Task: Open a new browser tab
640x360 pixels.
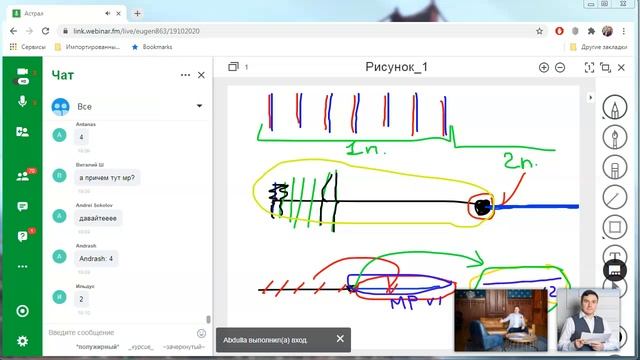Action: click(137, 13)
